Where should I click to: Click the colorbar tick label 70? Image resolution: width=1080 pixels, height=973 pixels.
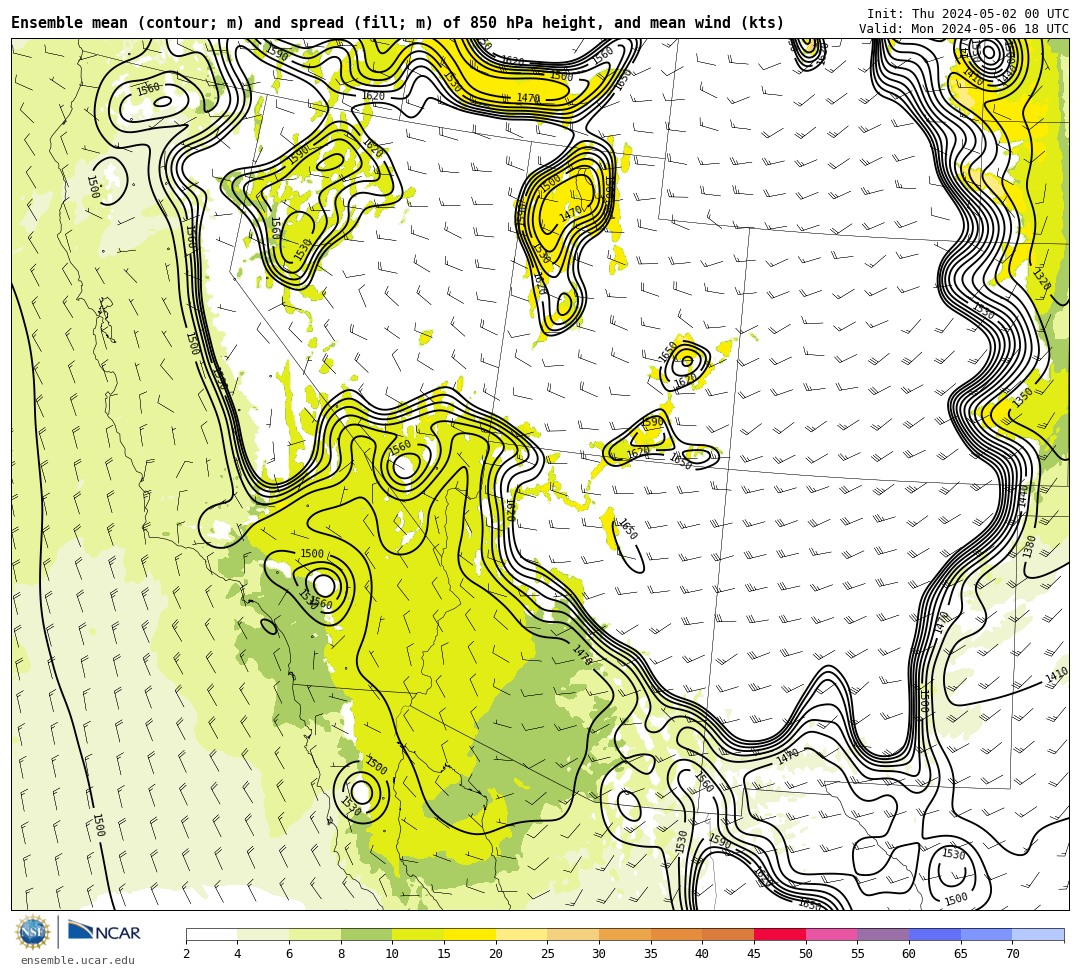click(x=1012, y=954)
